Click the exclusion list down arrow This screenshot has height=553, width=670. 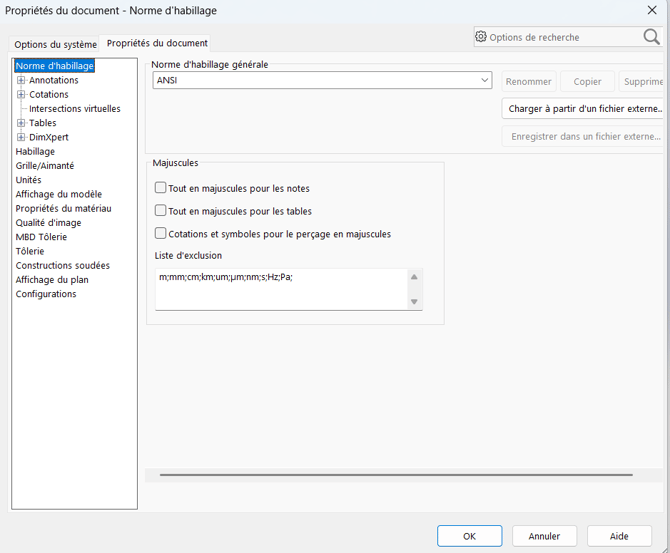pyautogui.click(x=414, y=302)
